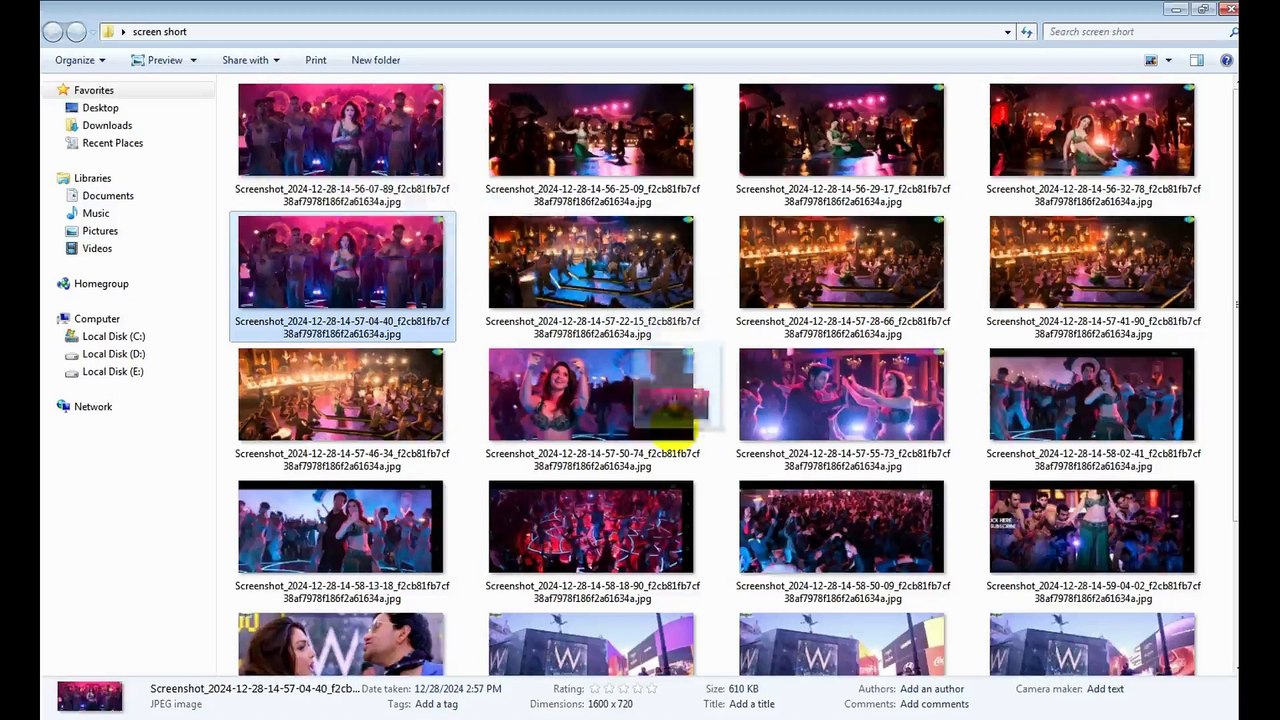The width and height of the screenshot is (1280, 720).
Task: Open the Share with dropdown
Action: coord(251,60)
